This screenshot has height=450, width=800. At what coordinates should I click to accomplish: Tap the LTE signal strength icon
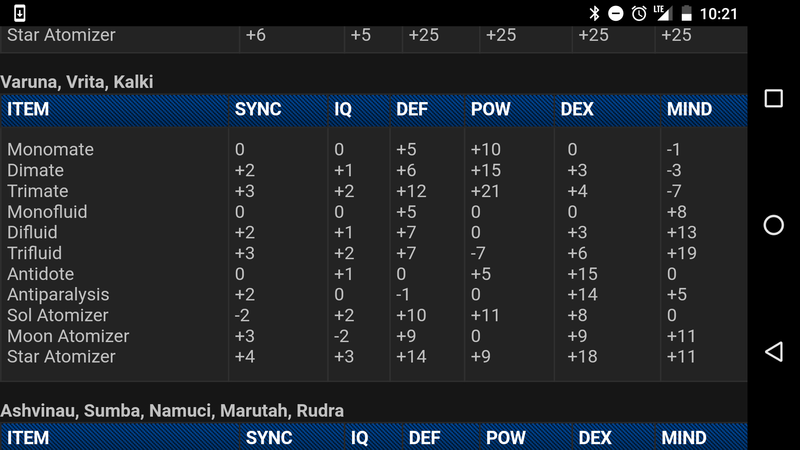pyautogui.click(x=662, y=13)
